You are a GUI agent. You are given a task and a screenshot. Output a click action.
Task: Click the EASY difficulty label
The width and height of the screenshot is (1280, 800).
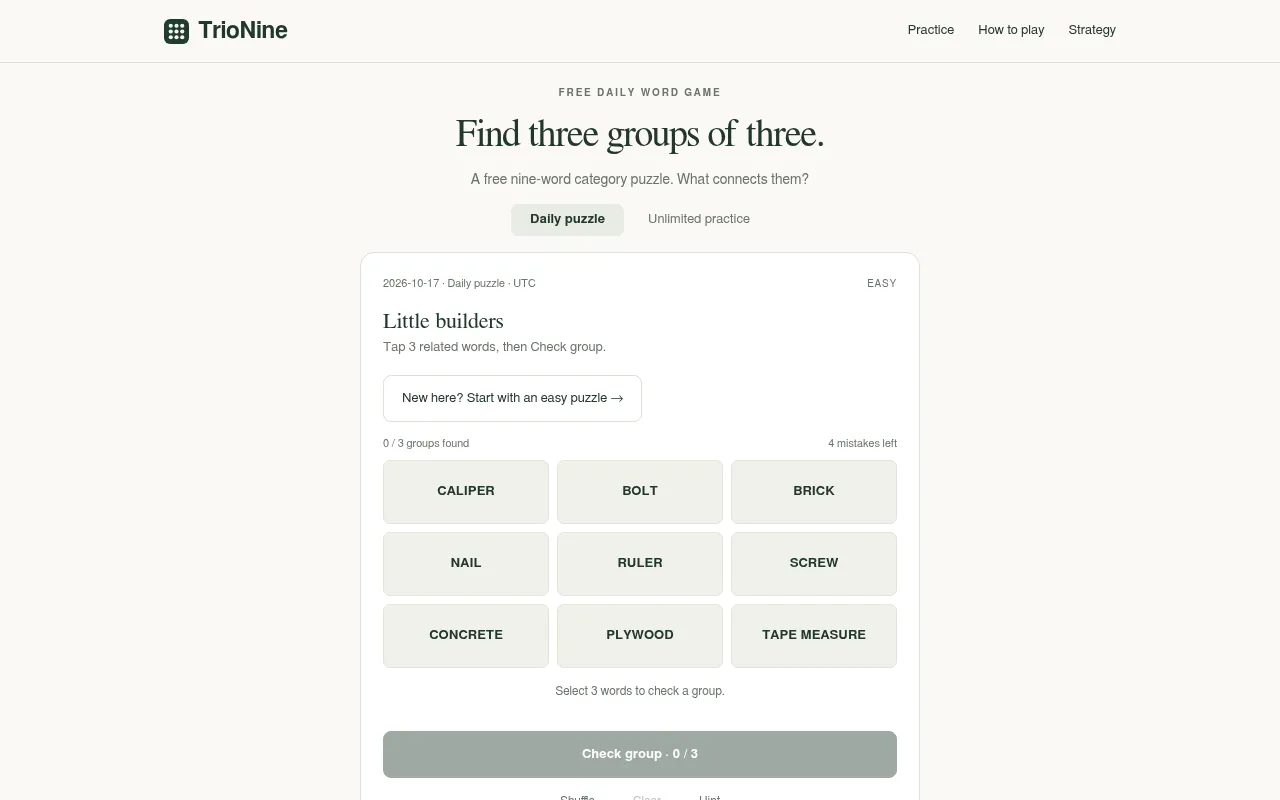(882, 283)
